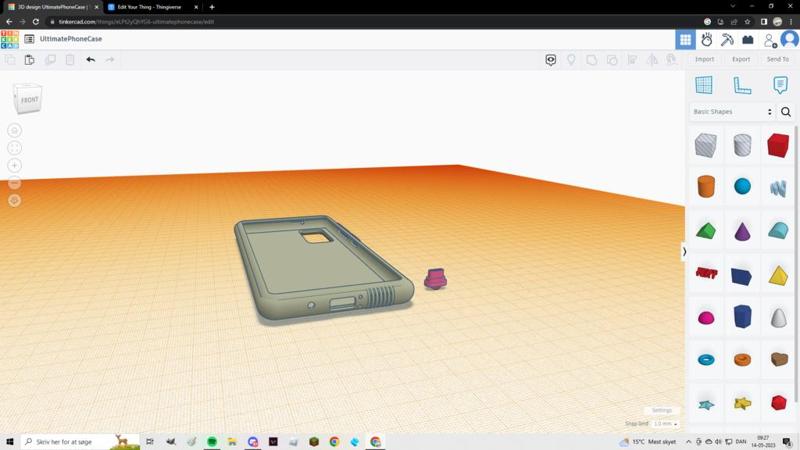This screenshot has width=800, height=450.
Task: Open the Snap Grid value dropdown
Action: pyautogui.click(x=666, y=424)
